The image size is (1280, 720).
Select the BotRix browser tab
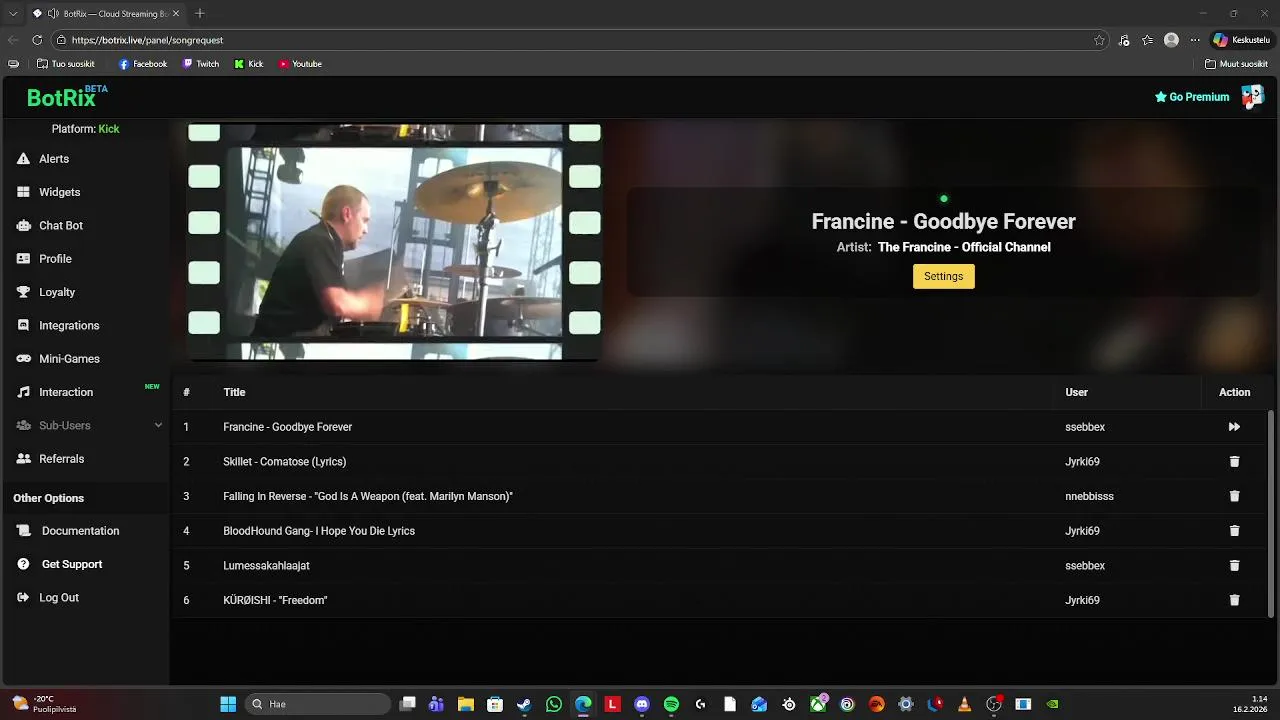click(x=107, y=13)
